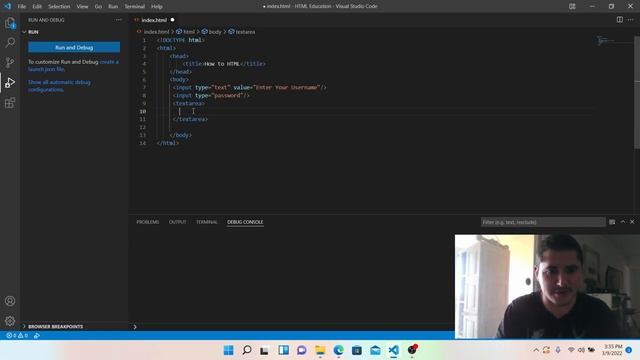Open the Search view in activity bar

click(x=10, y=42)
